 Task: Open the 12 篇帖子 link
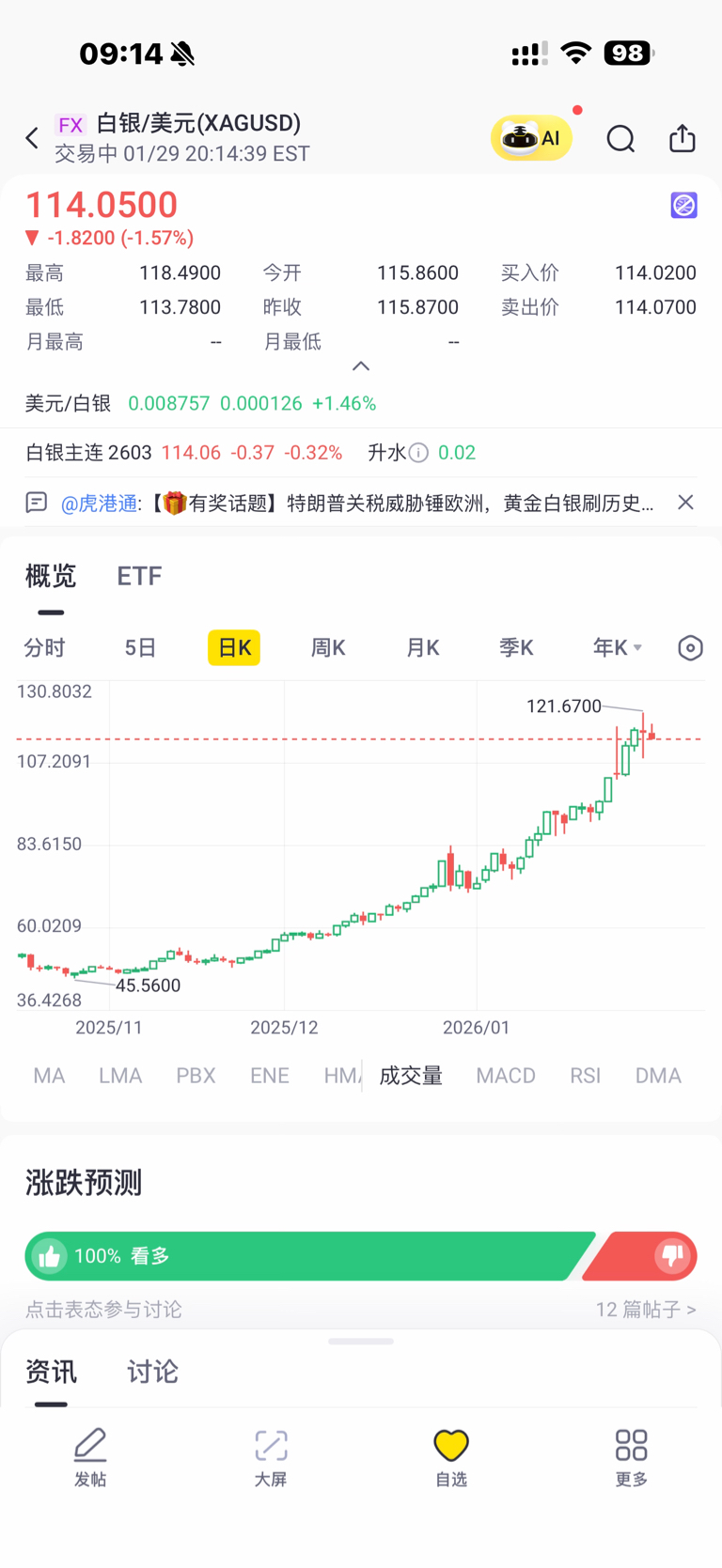tap(645, 1309)
